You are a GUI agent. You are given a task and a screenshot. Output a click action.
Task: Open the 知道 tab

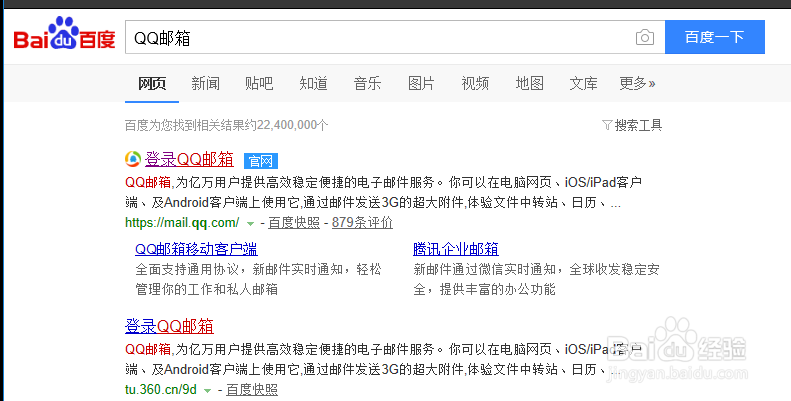pos(313,83)
